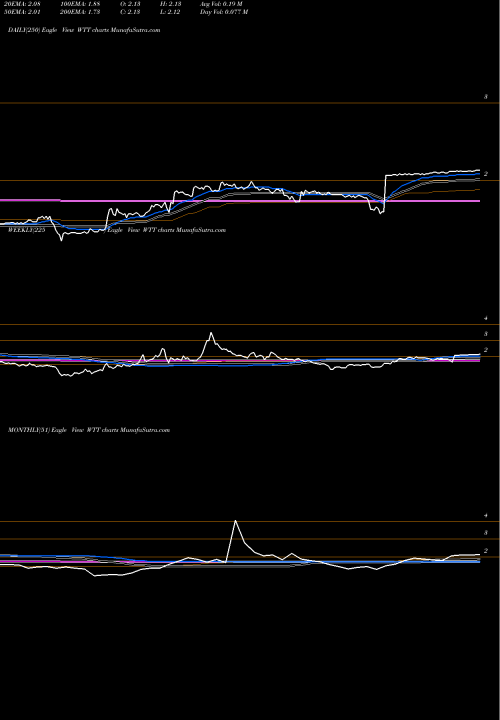
Task: Select the Day Vol: 0.077 M text
Action: (224, 12)
